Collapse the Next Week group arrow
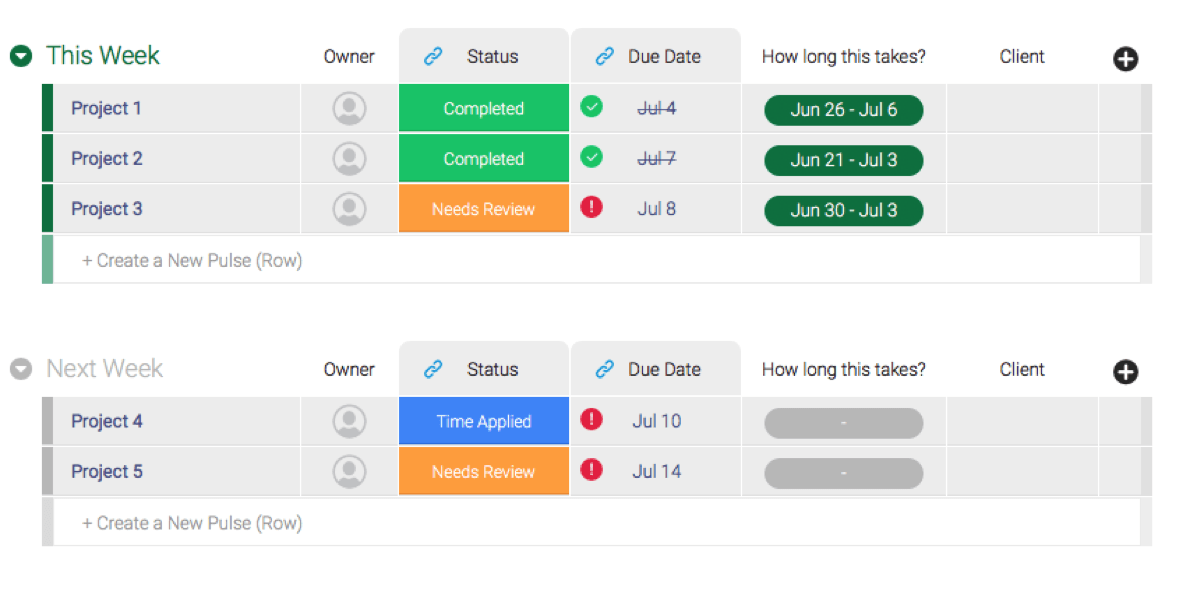This screenshot has height=594, width=1178. pos(21,369)
